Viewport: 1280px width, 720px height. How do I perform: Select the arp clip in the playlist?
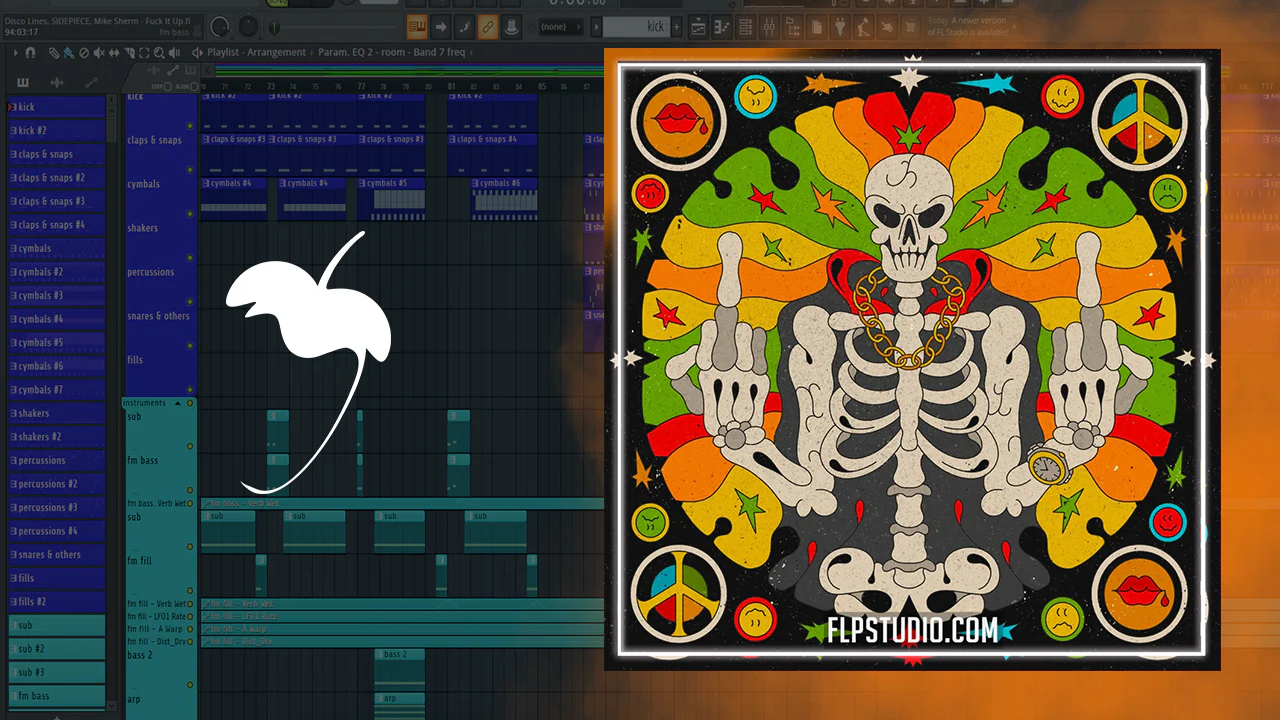coord(399,706)
